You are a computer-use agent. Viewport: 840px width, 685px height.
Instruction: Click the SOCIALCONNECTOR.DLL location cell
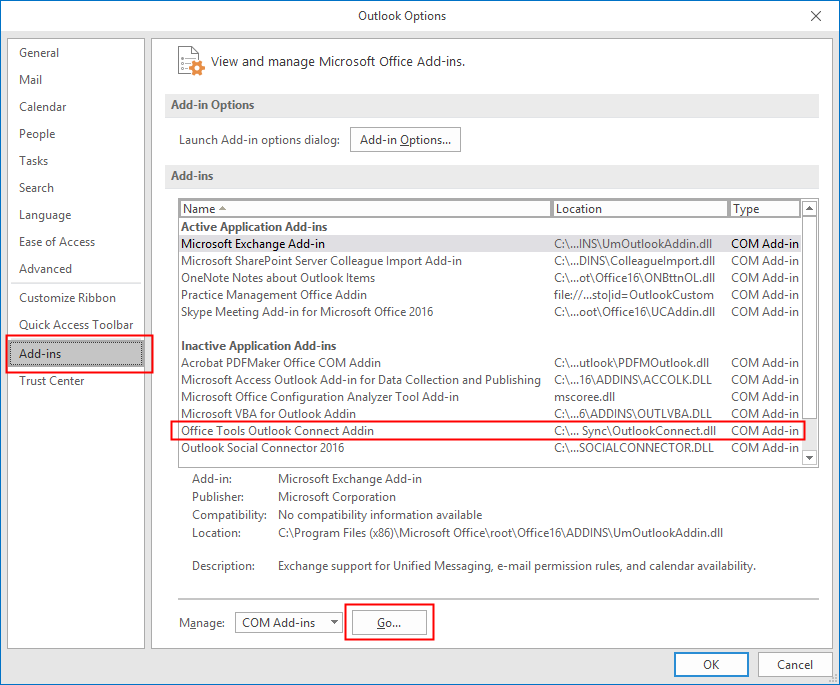tap(634, 448)
